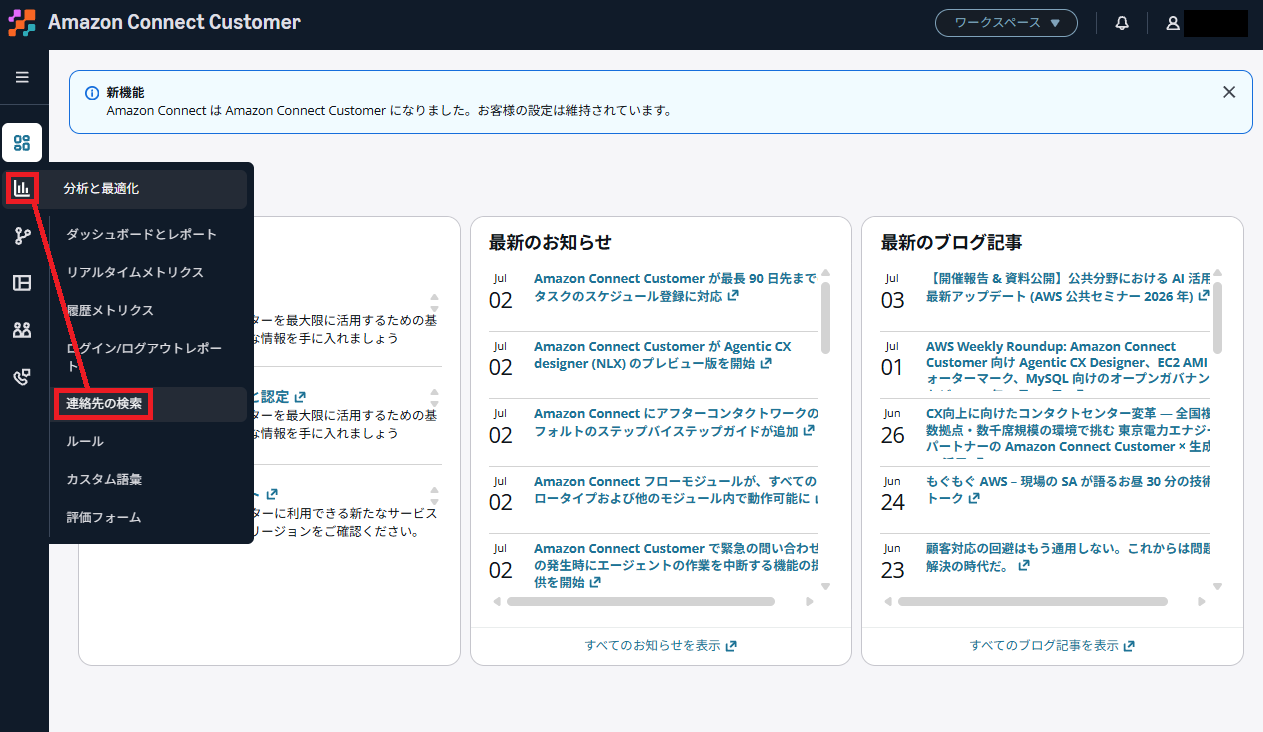The height and width of the screenshot is (732, 1263).
Task: Open news link about Agentic CX designer (NLX)
Action: click(662, 355)
